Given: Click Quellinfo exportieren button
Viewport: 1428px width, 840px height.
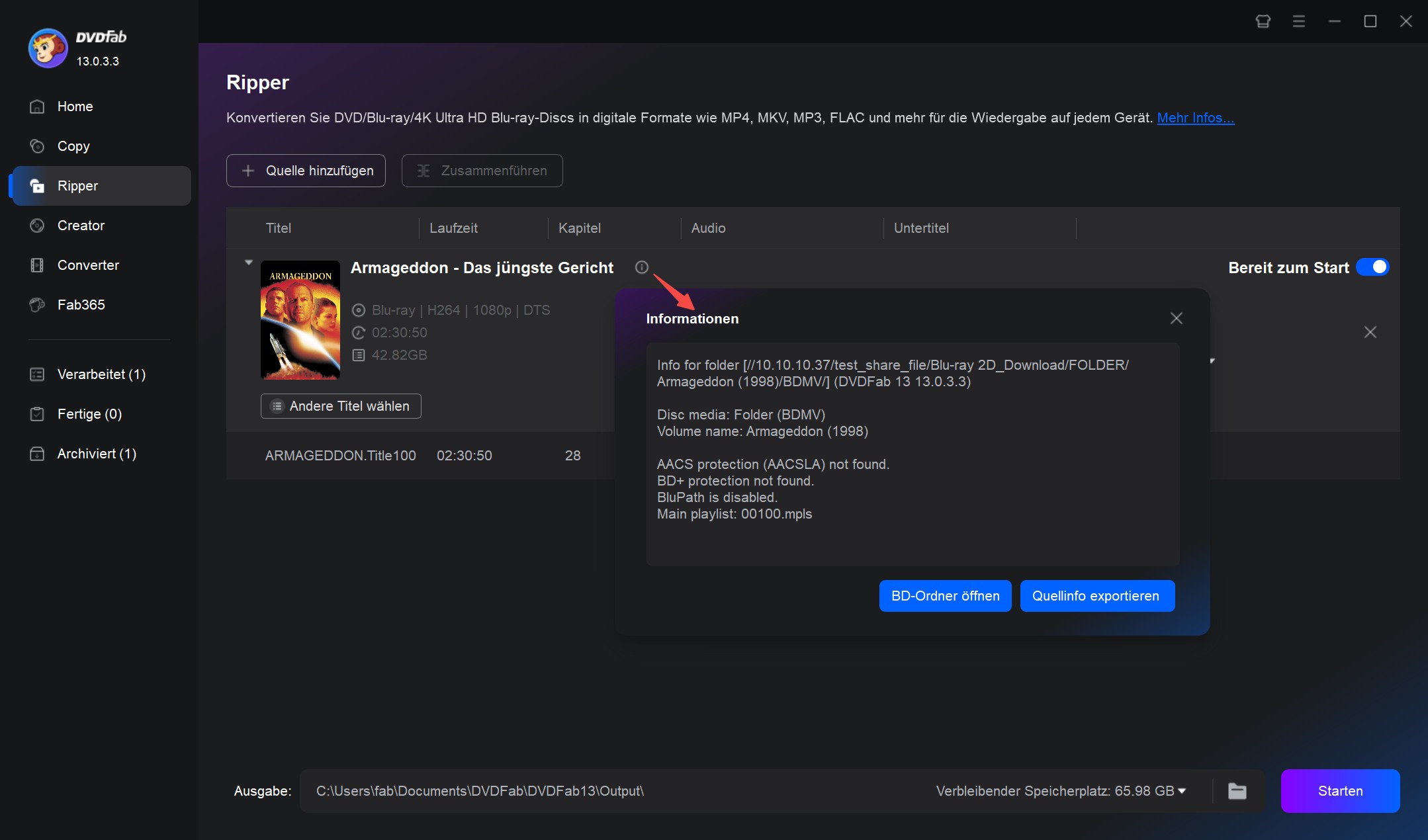Looking at the screenshot, I should click(1097, 596).
